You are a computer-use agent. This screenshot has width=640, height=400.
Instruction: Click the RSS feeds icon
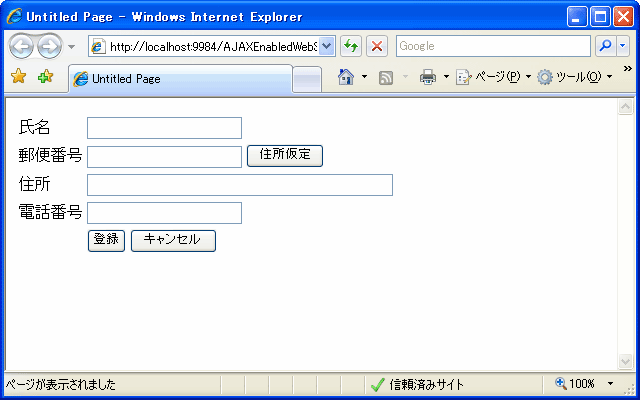(386, 78)
